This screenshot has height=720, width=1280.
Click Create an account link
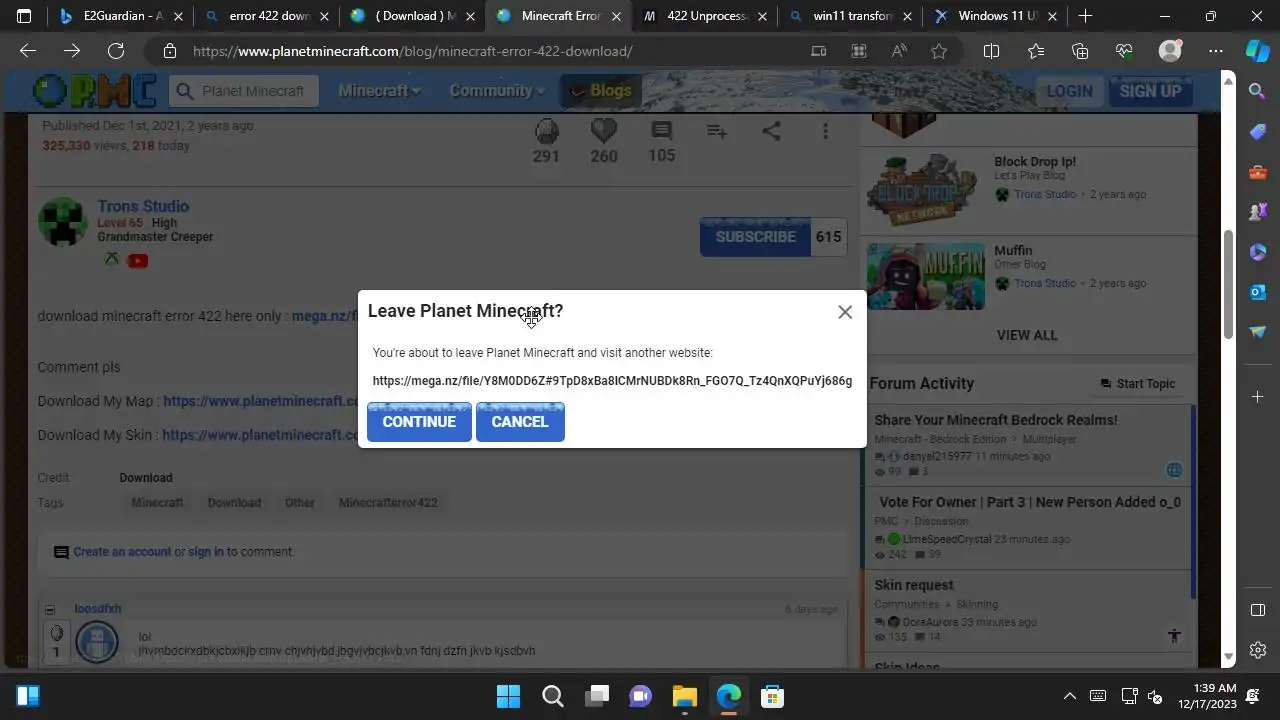pyautogui.click(x=122, y=552)
